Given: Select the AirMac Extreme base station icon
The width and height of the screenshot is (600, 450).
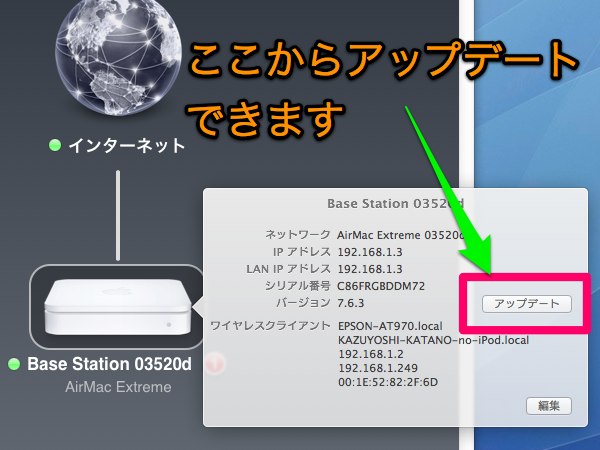Looking at the screenshot, I should pyautogui.click(x=117, y=307).
